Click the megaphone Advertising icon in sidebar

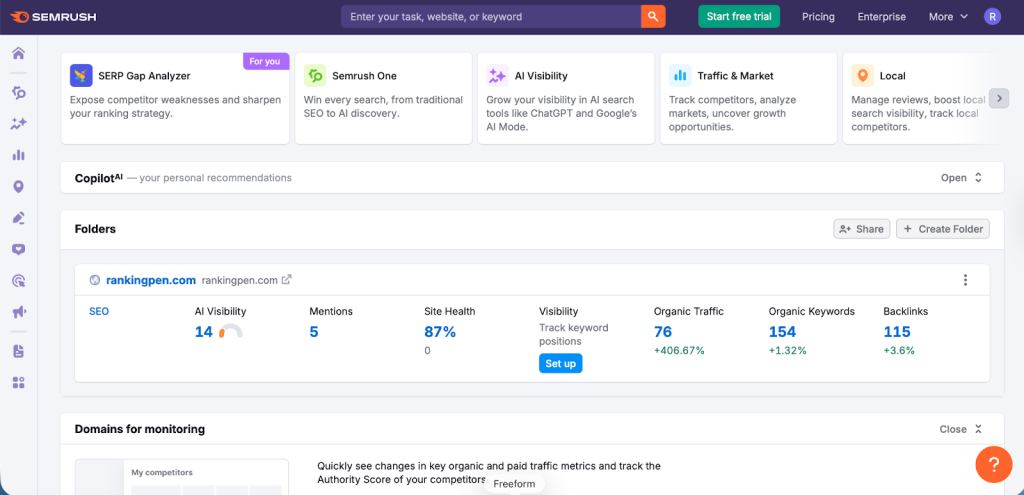(x=18, y=312)
